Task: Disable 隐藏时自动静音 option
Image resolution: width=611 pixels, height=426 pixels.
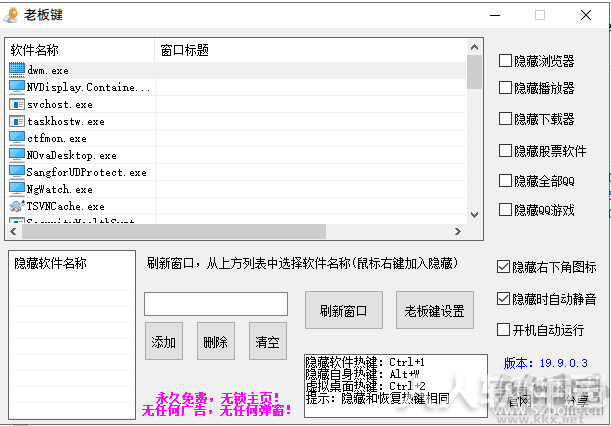Action: click(503, 299)
